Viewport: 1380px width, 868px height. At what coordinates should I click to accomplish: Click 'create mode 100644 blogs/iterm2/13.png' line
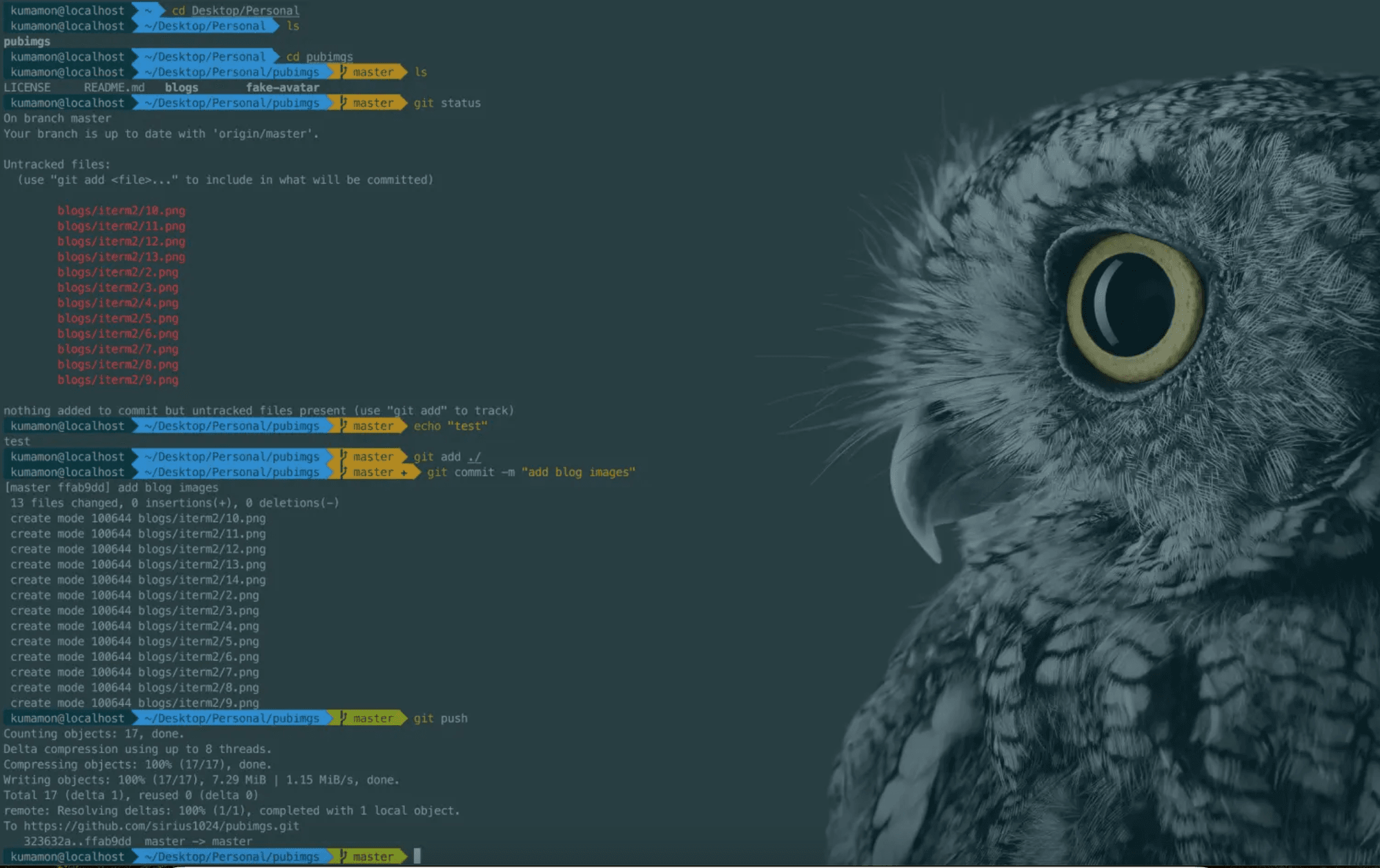(x=138, y=564)
